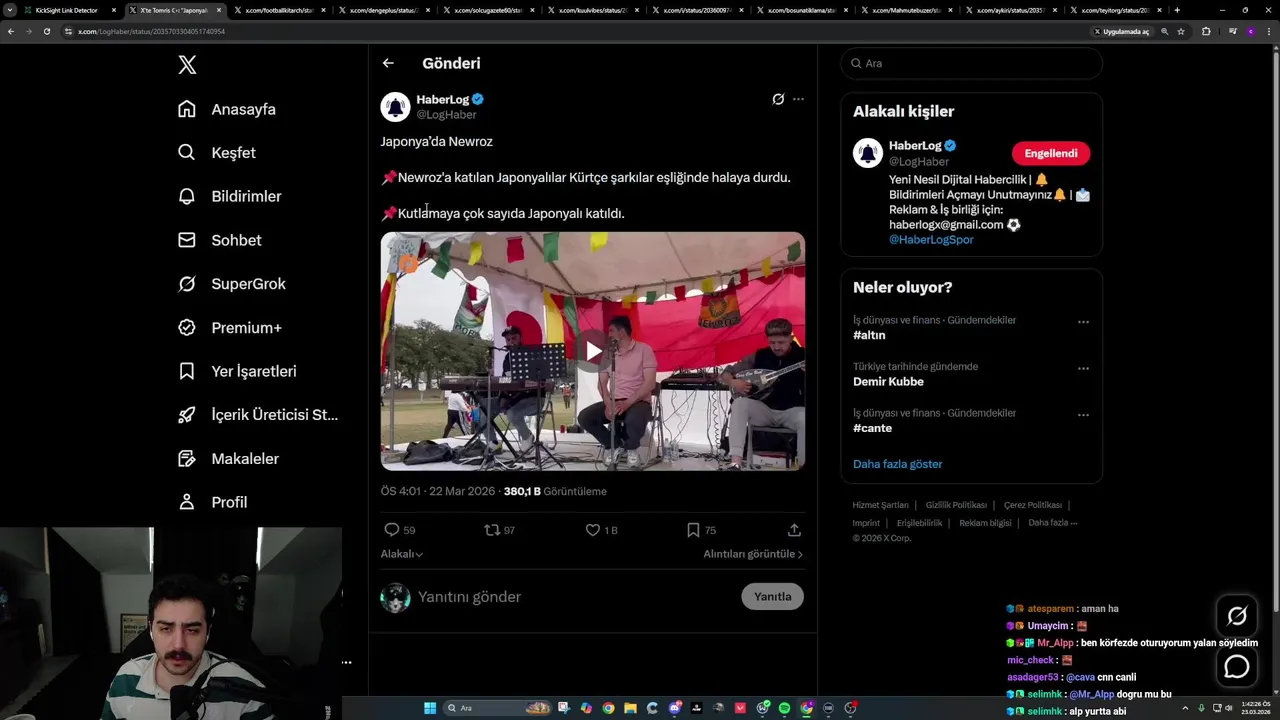1280x720 pixels.
Task: Open Keşfet search page
Action: point(217,153)
